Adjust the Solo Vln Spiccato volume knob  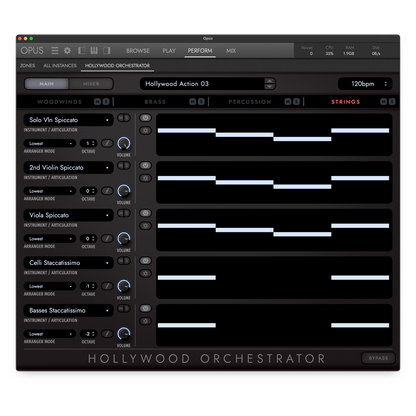124,143
